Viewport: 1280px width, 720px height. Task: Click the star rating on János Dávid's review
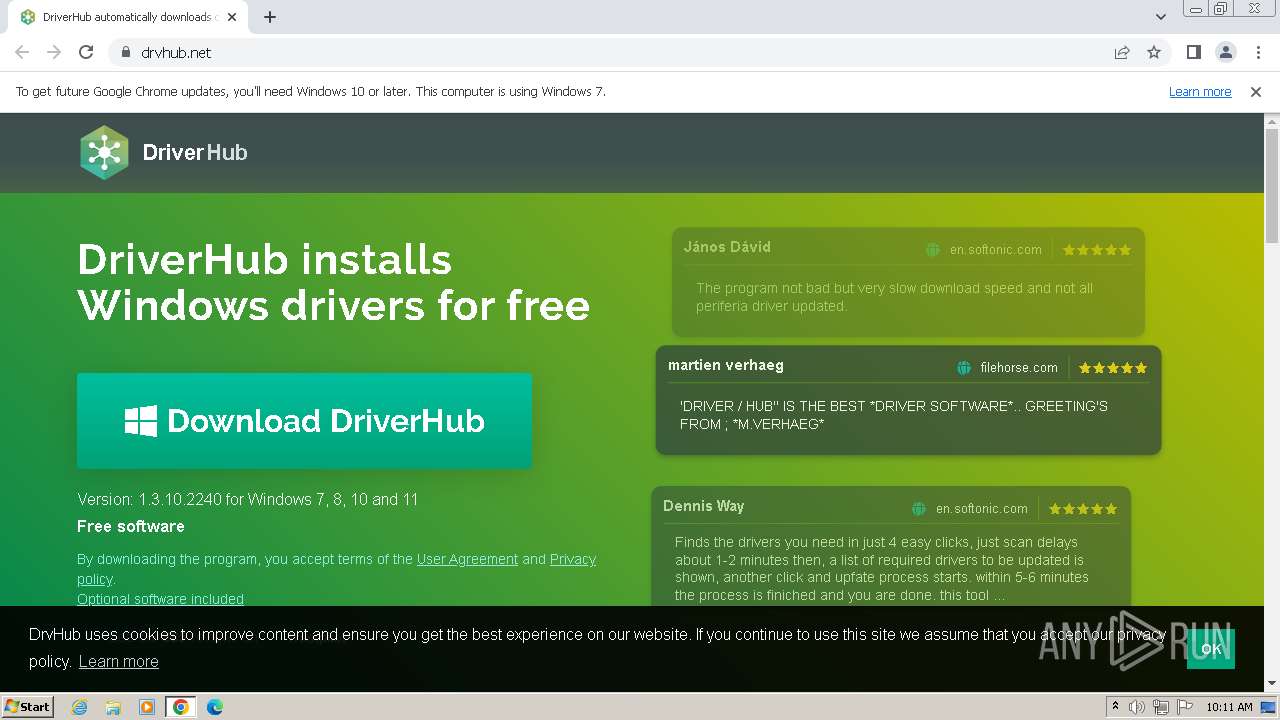pyautogui.click(x=1097, y=250)
